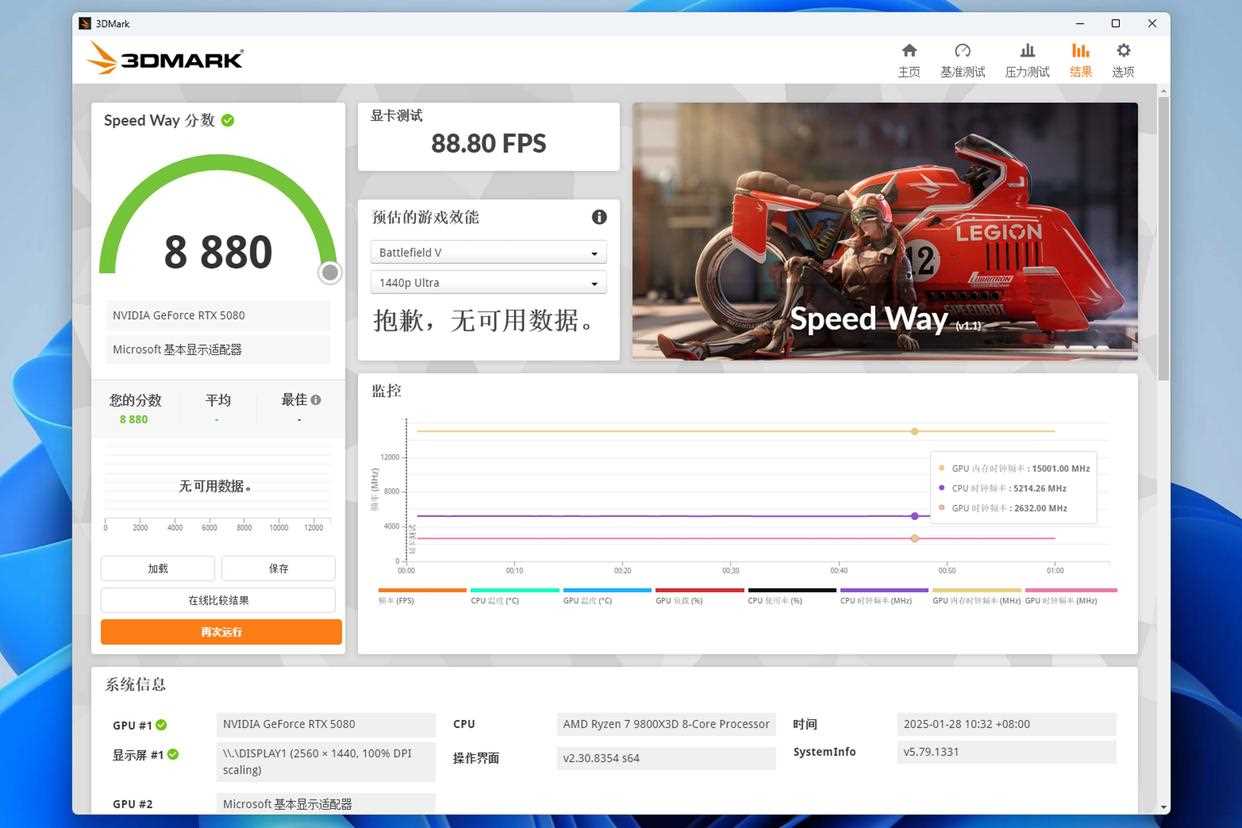Click the Speed Way preview image
Screen dimensions: 1242x828
[885, 231]
